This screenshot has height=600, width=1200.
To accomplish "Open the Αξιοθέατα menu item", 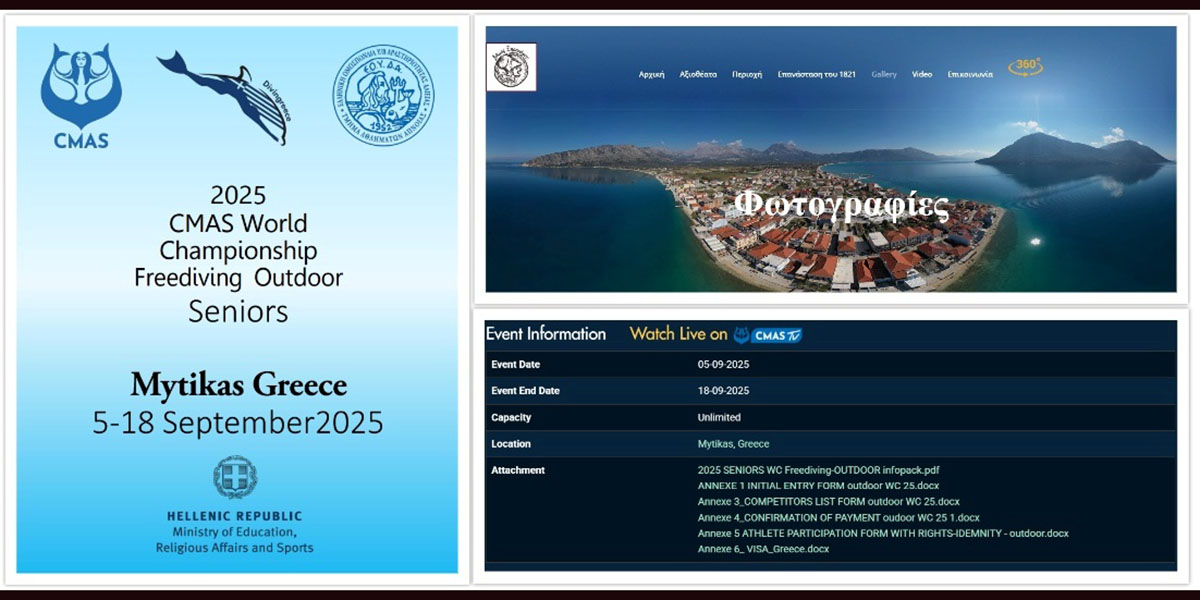I will 698,75.
